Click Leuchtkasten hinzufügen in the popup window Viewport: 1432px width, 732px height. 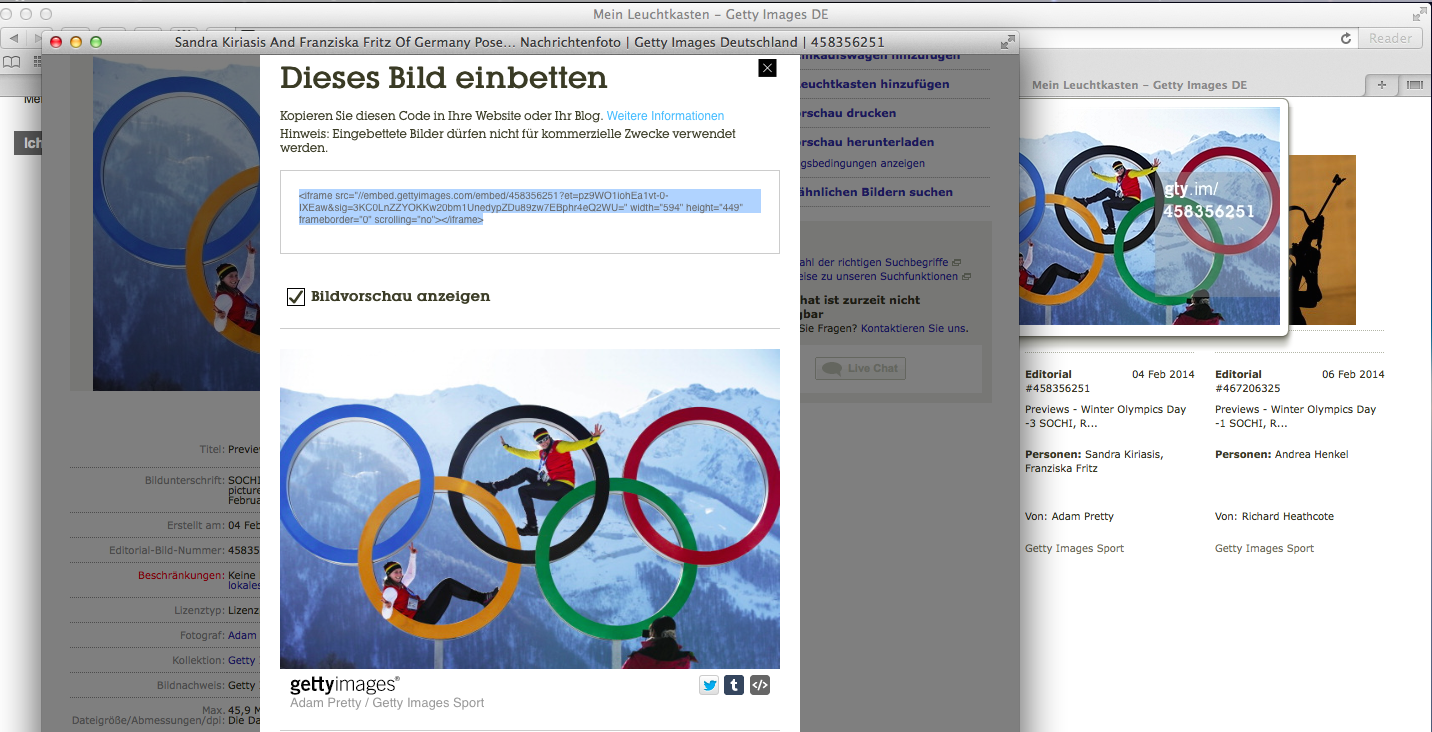tap(875, 84)
